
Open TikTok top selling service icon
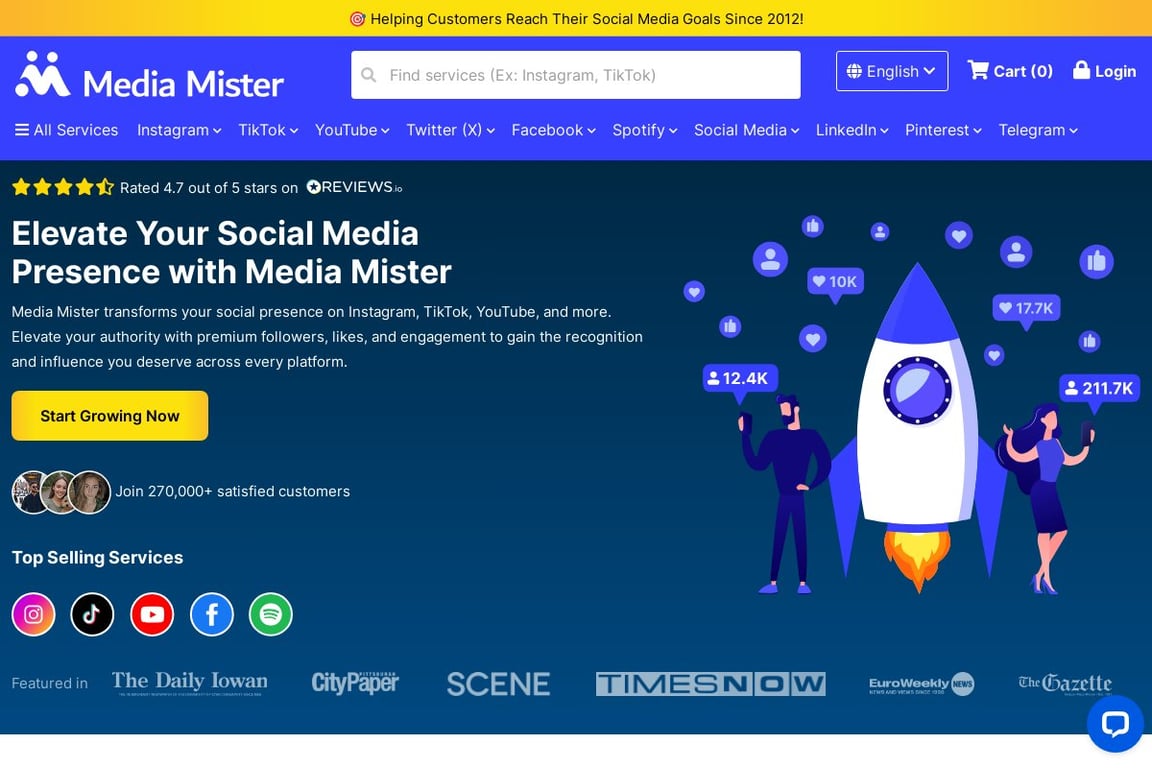pyautogui.click(x=93, y=614)
